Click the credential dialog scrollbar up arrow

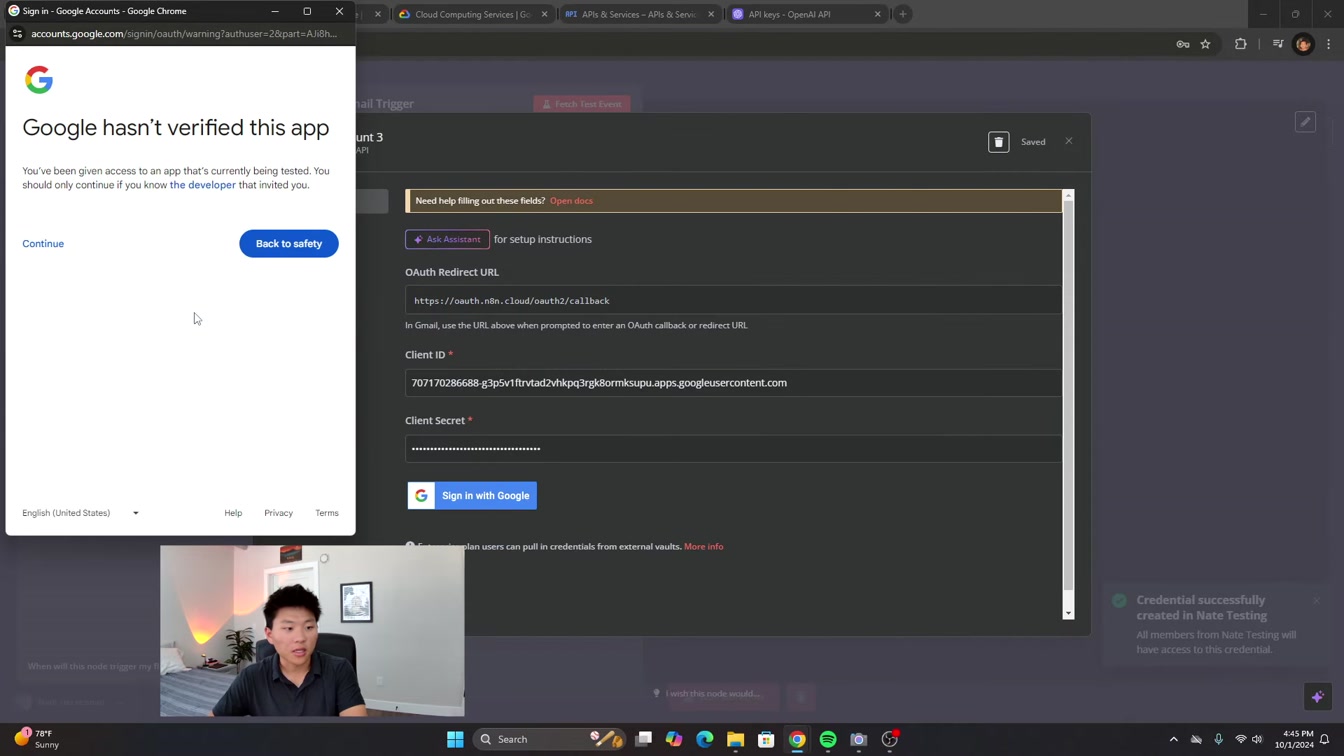coord(1068,195)
